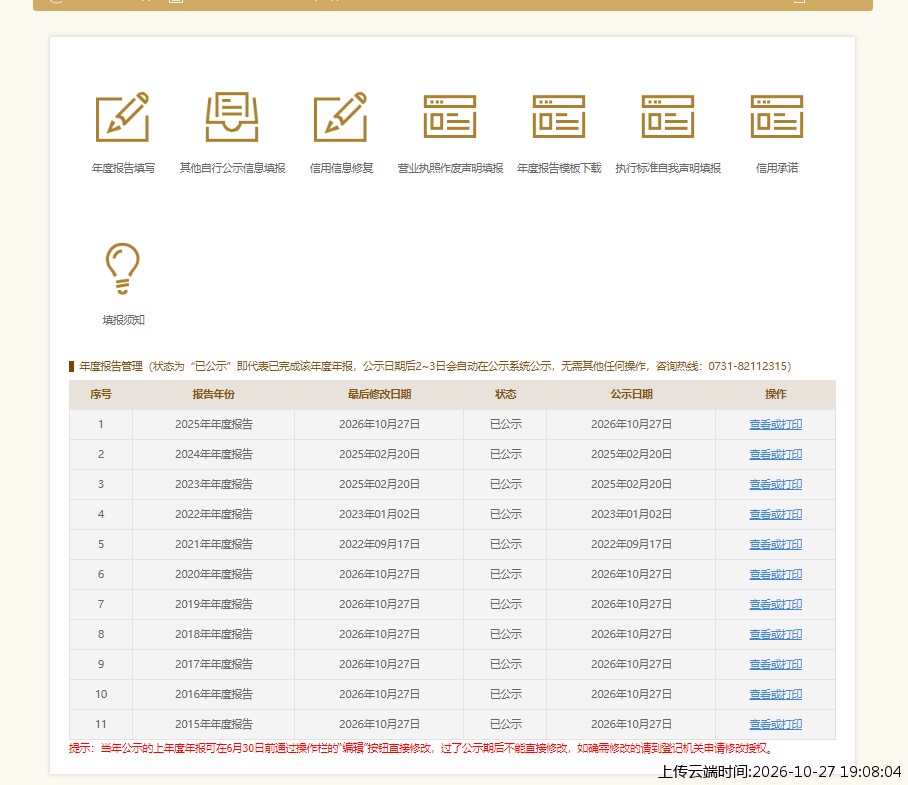Click the 2025年年度报告 cell
908x785 pixels.
coord(214,424)
